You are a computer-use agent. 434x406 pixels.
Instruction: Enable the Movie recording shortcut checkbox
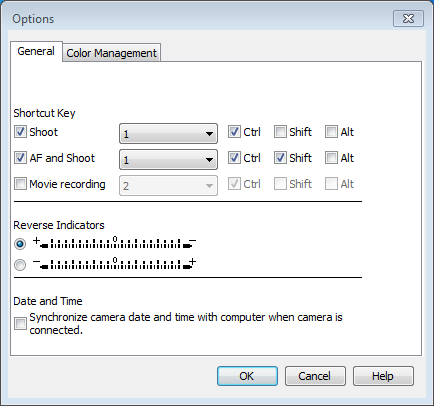20,184
